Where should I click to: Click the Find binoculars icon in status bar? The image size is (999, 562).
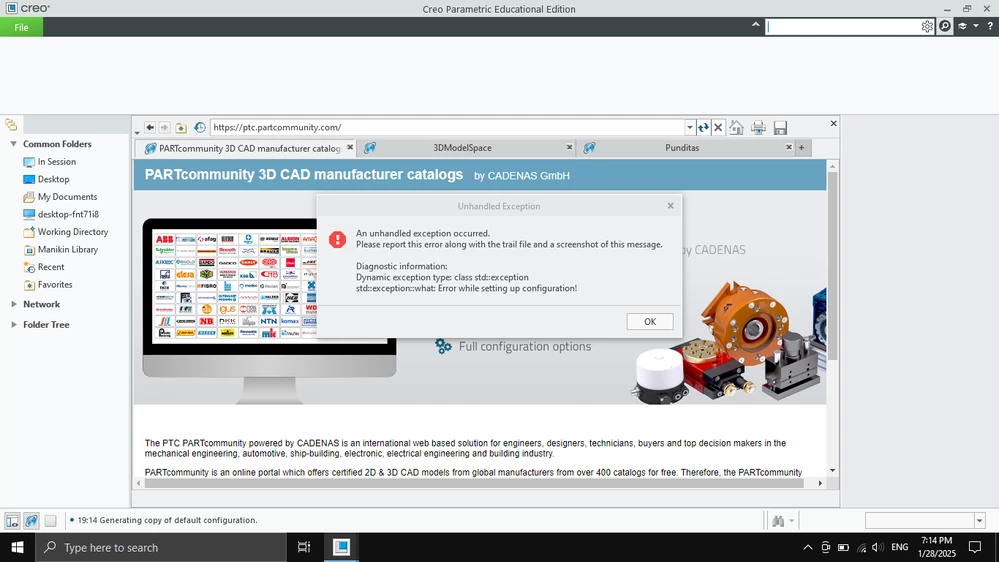778,521
